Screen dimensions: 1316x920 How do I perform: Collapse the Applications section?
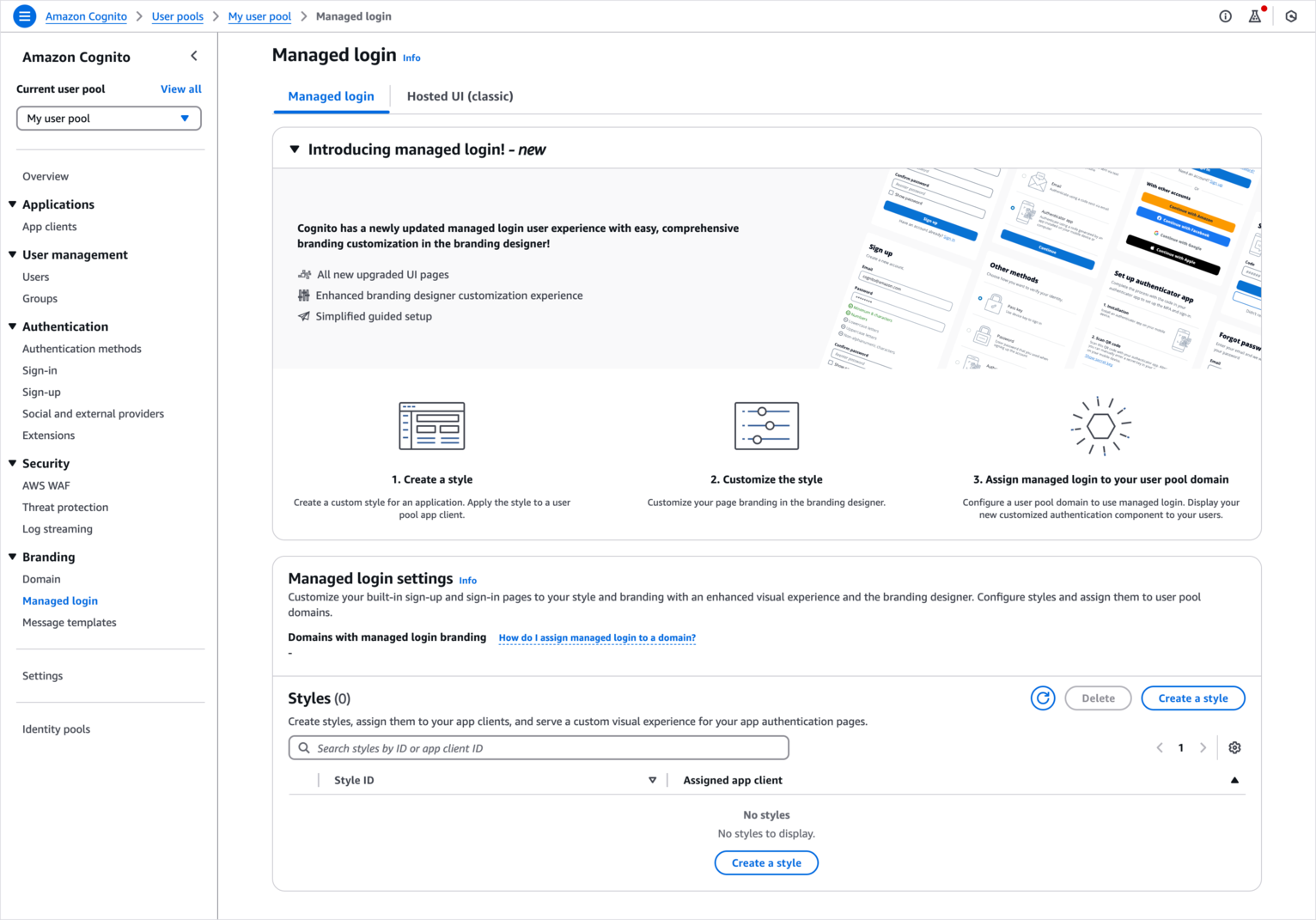click(x=12, y=204)
